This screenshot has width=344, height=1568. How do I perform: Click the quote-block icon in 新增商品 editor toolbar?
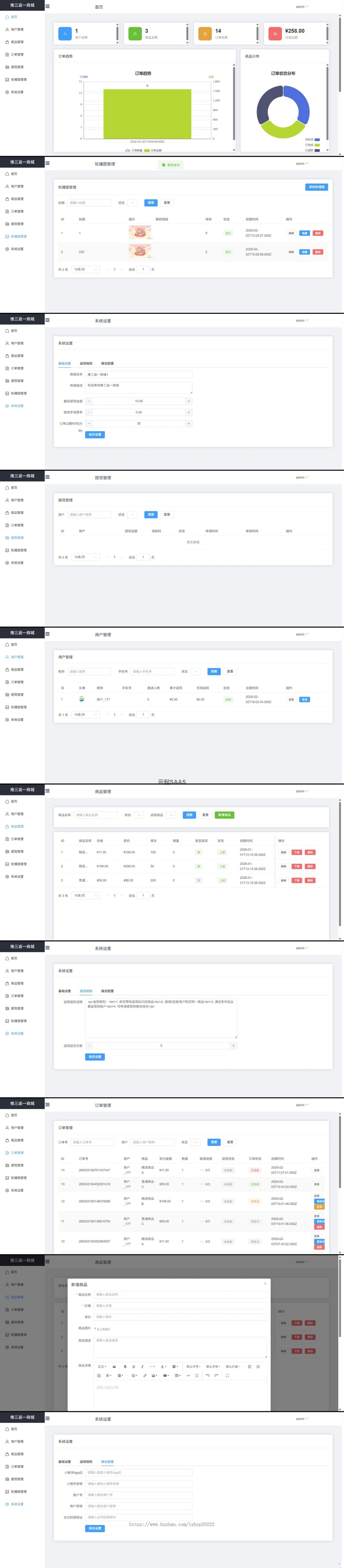[x=114, y=1367]
